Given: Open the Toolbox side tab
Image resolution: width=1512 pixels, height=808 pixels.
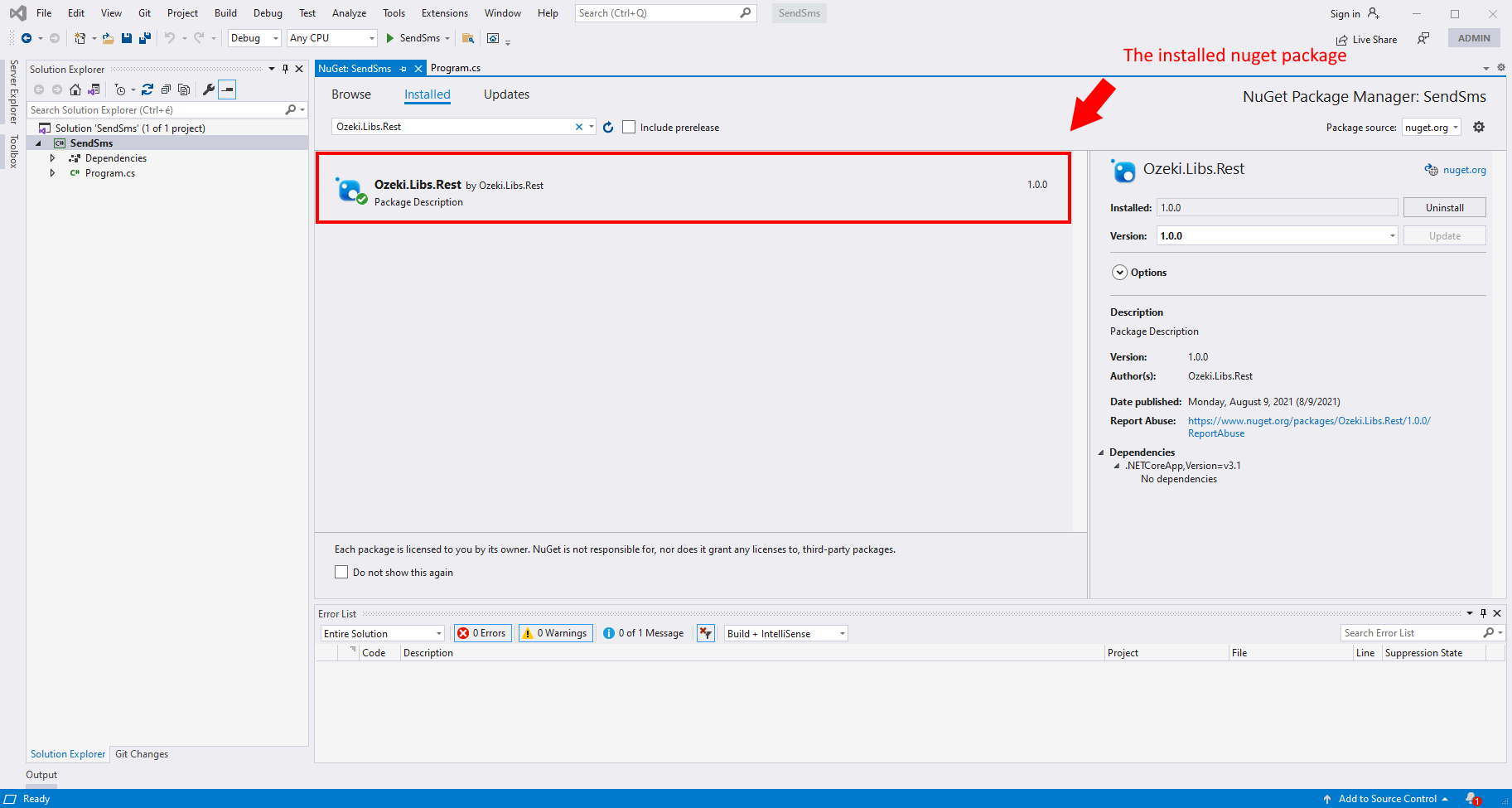Looking at the screenshot, I should click(x=13, y=152).
